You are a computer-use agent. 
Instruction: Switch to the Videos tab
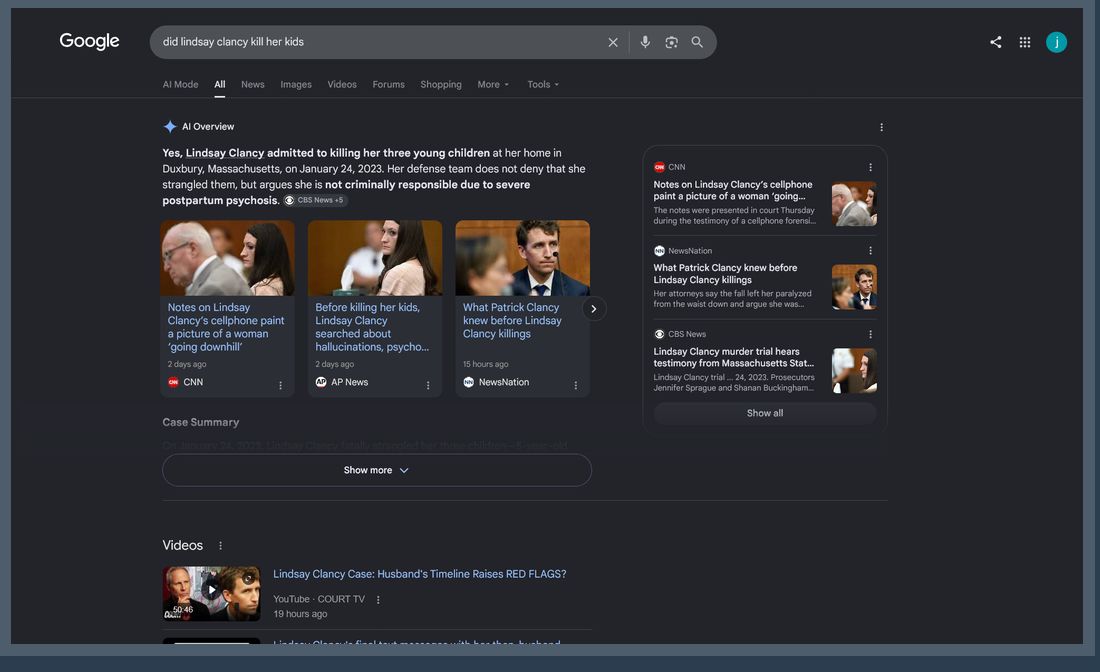pos(342,84)
